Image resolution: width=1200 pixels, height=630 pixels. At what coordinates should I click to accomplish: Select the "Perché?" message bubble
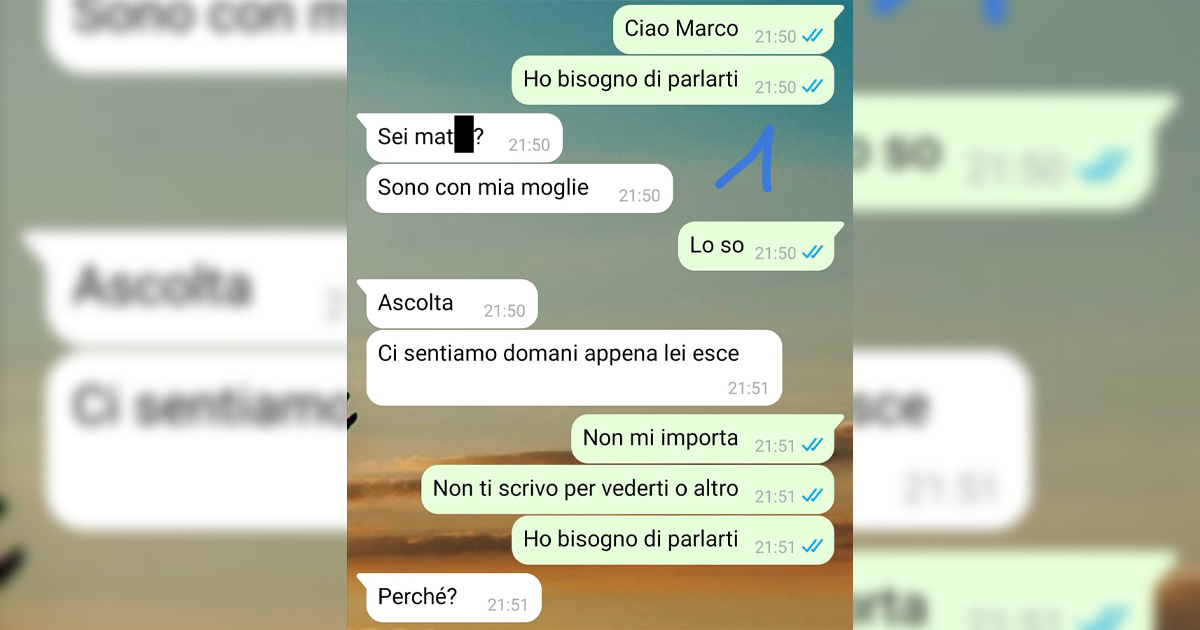453,598
